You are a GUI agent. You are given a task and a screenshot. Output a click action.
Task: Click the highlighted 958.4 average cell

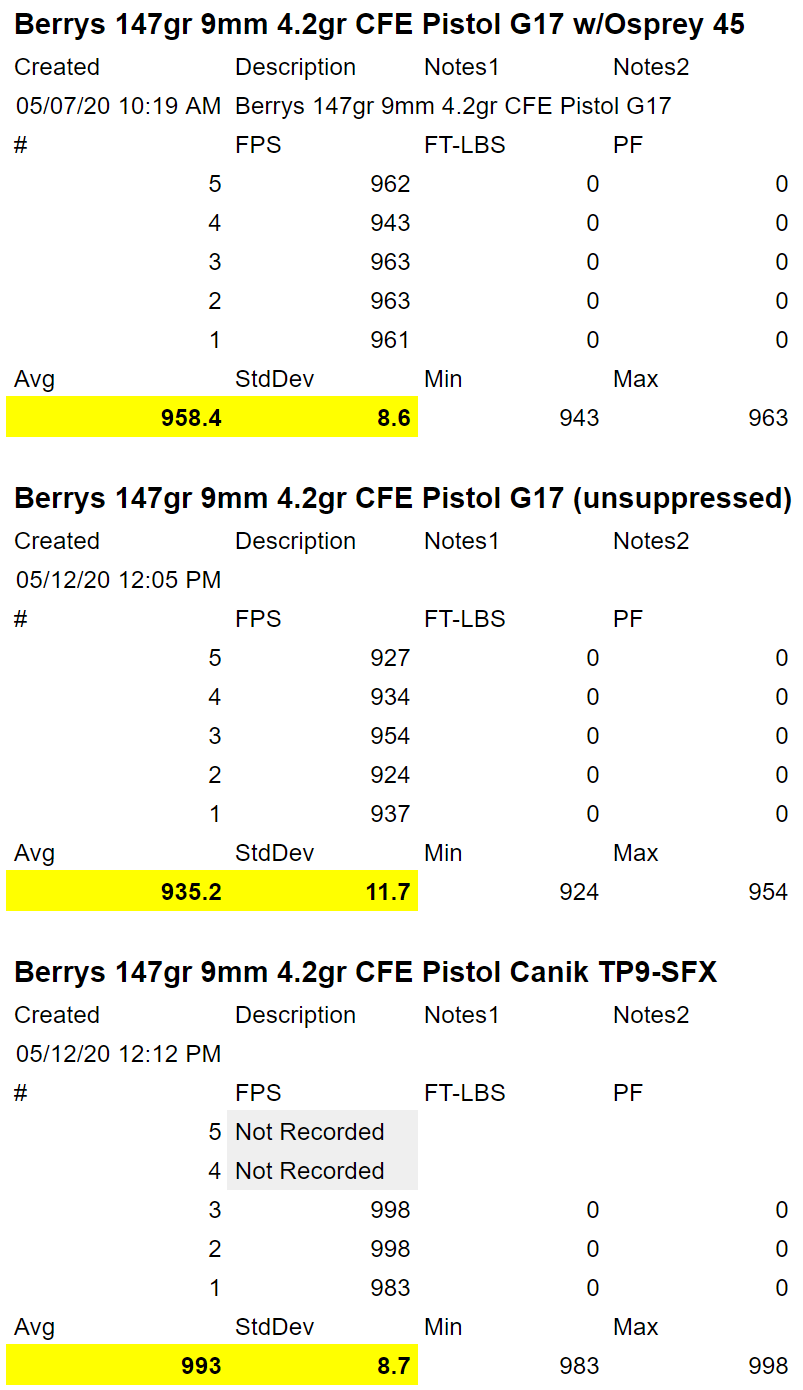click(191, 418)
